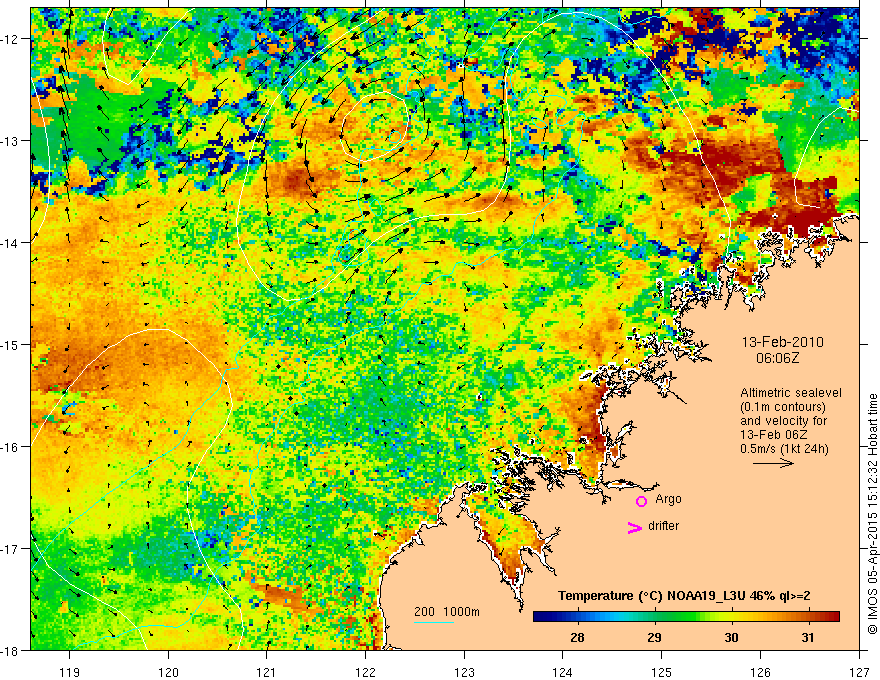Click the "Temperature (°C) NOAA19_L3U 46% ql>=2" title
The height and width of the screenshot is (680, 880).
[x=684, y=596]
